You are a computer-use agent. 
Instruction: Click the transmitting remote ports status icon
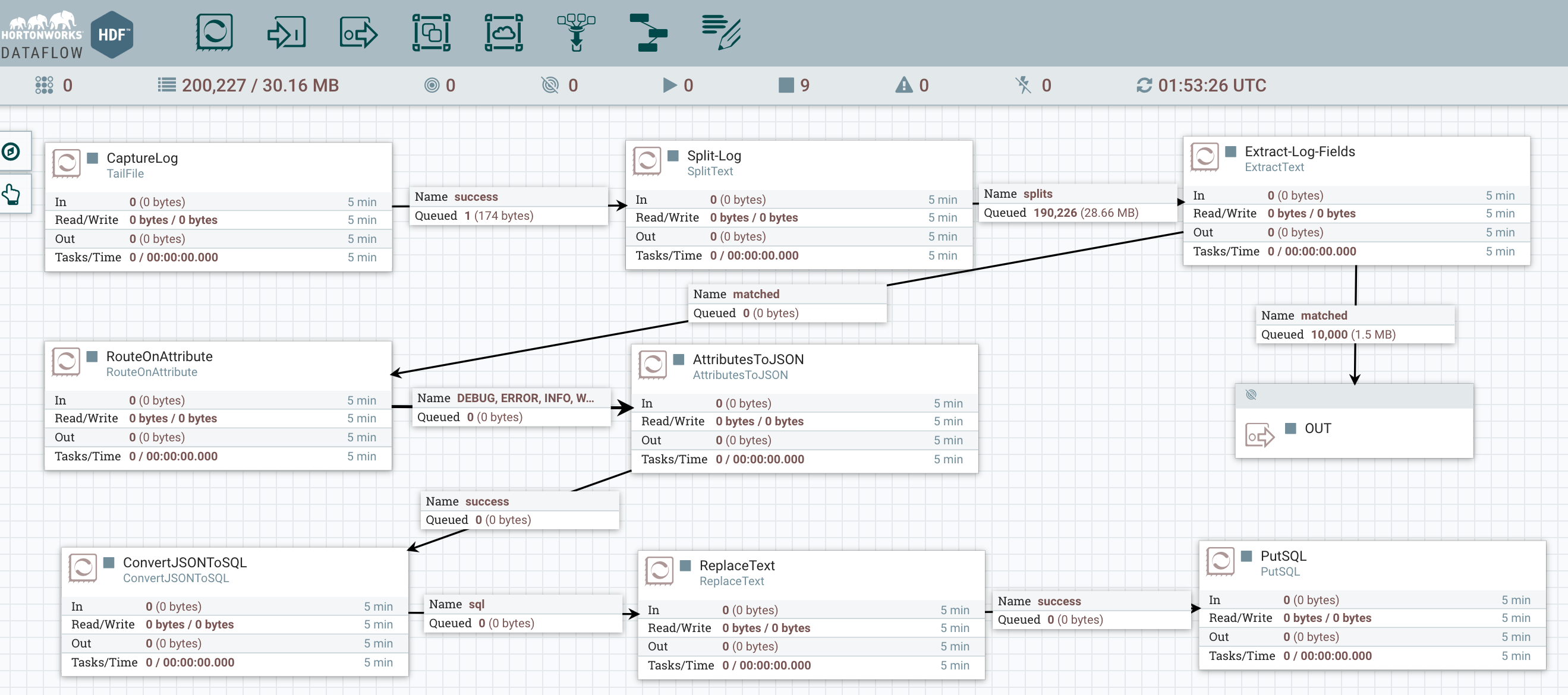(432, 85)
